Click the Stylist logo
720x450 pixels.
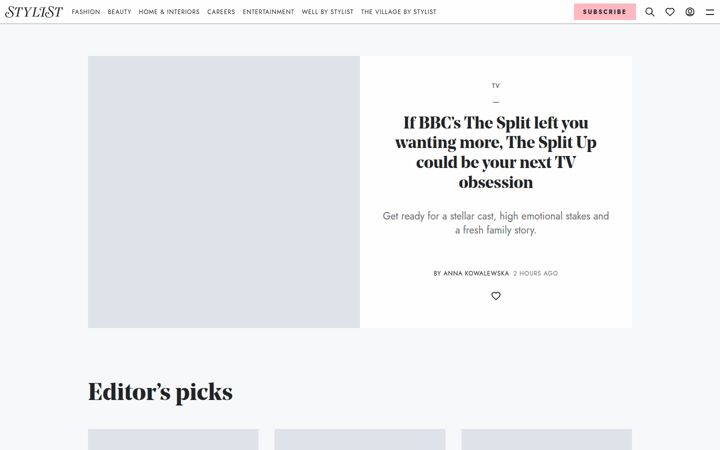(x=34, y=11)
